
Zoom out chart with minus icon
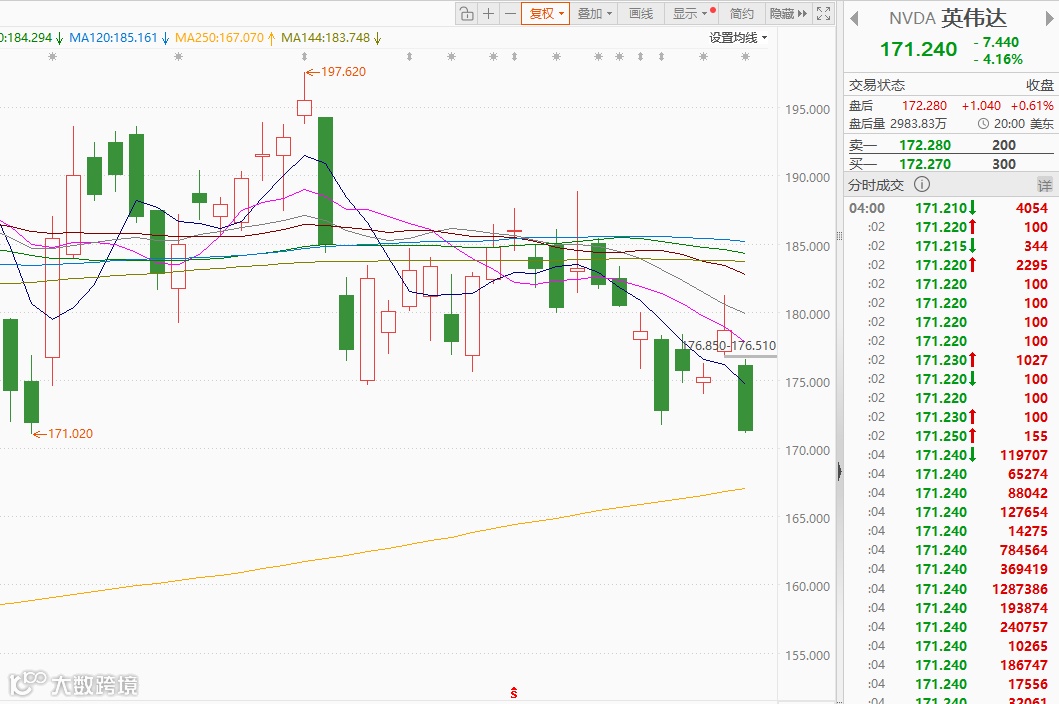click(511, 14)
